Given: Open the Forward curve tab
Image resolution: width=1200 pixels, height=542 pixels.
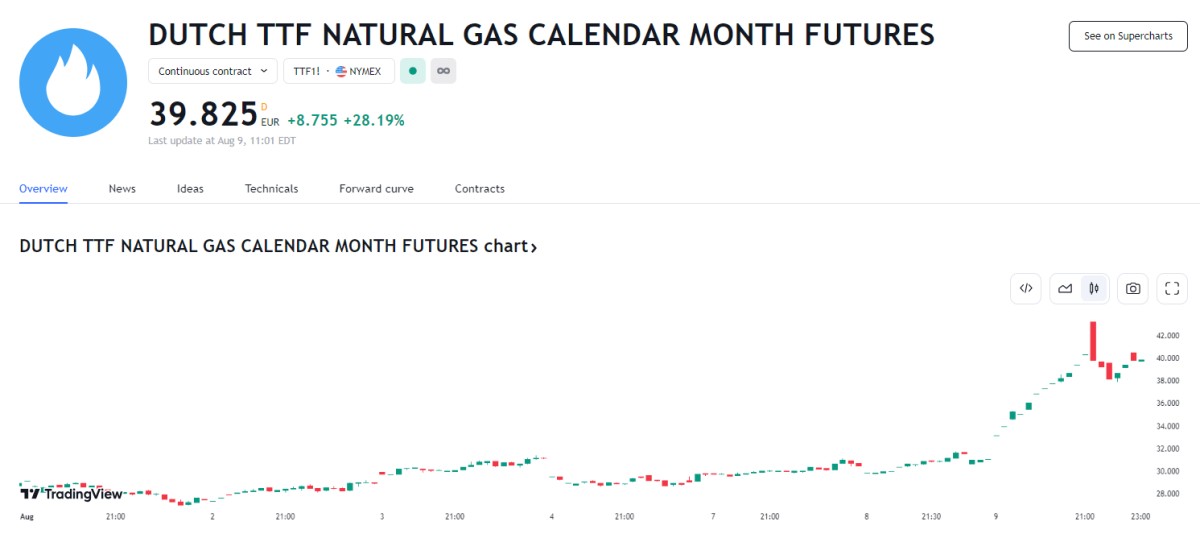Looking at the screenshot, I should pos(376,188).
